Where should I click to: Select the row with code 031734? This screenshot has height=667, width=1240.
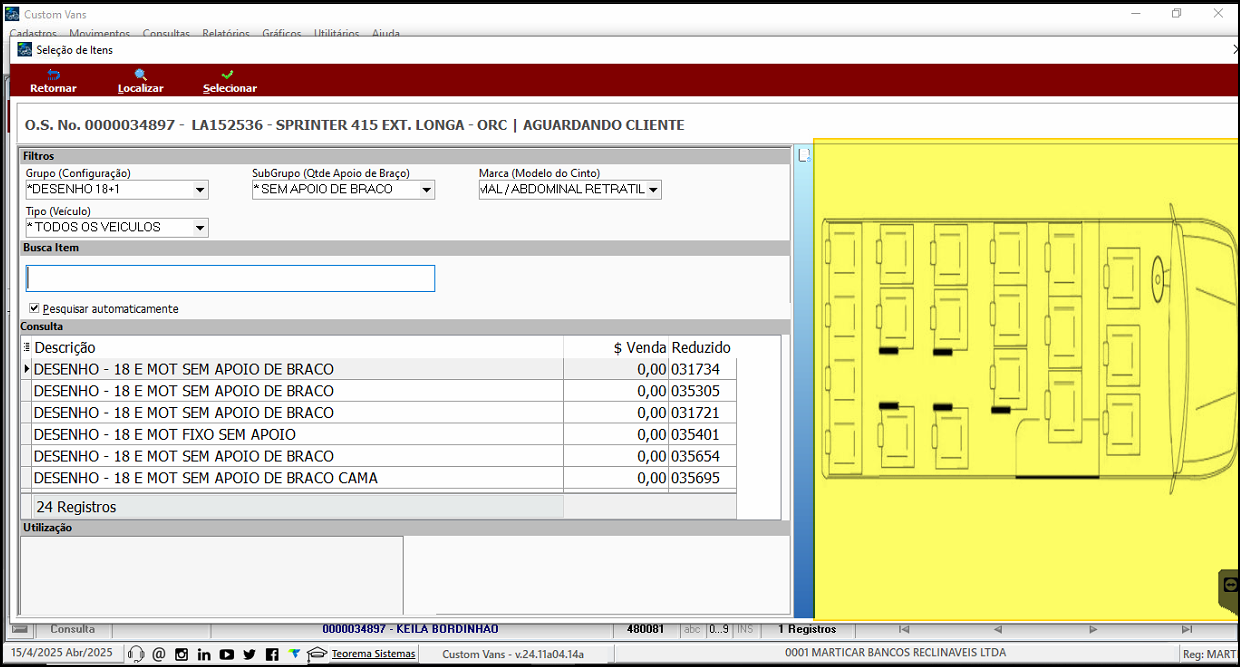point(378,369)
